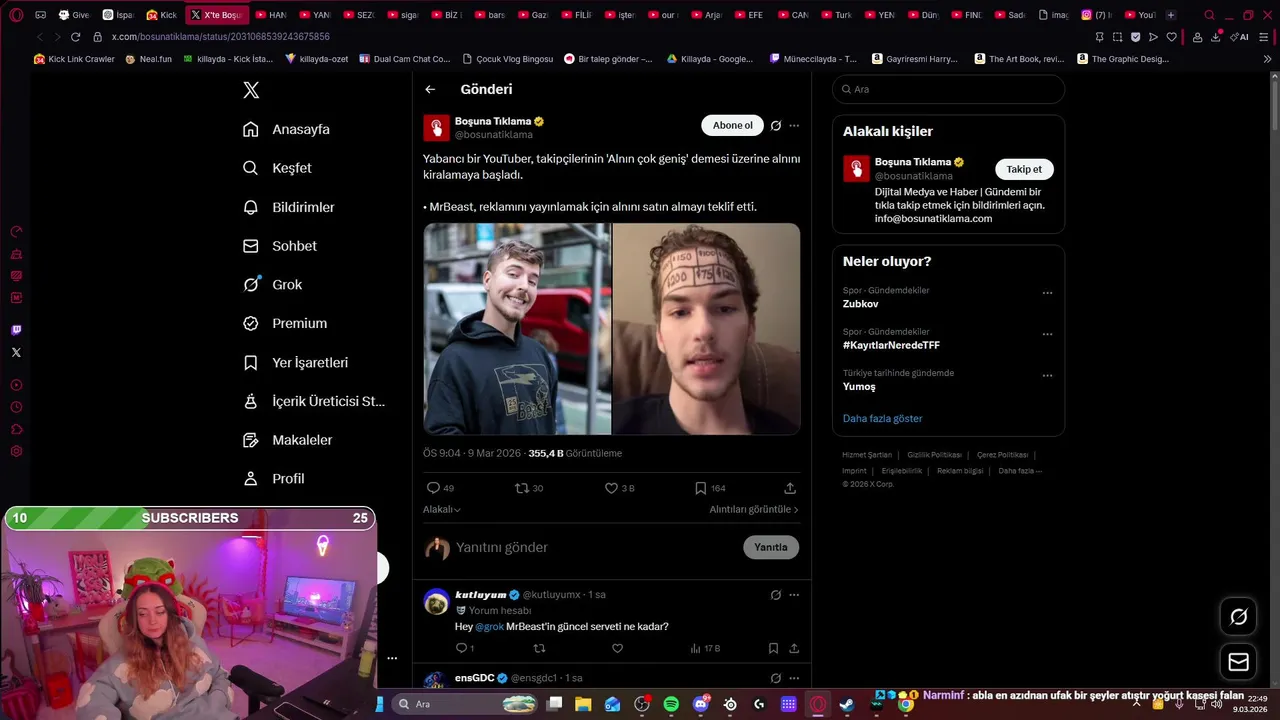1280x720 pixels.
Task: Click the repost icon showing 30
Action: coord(529,488)
